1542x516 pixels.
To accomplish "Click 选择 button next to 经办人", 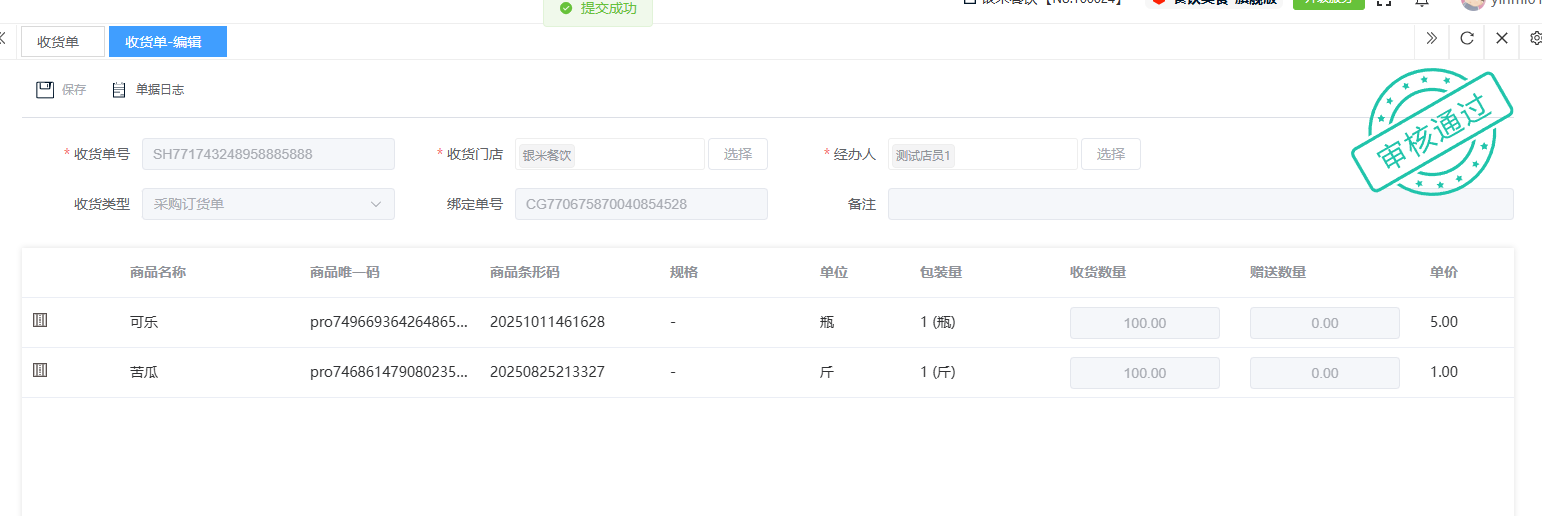I will (x=1110, y=154).
